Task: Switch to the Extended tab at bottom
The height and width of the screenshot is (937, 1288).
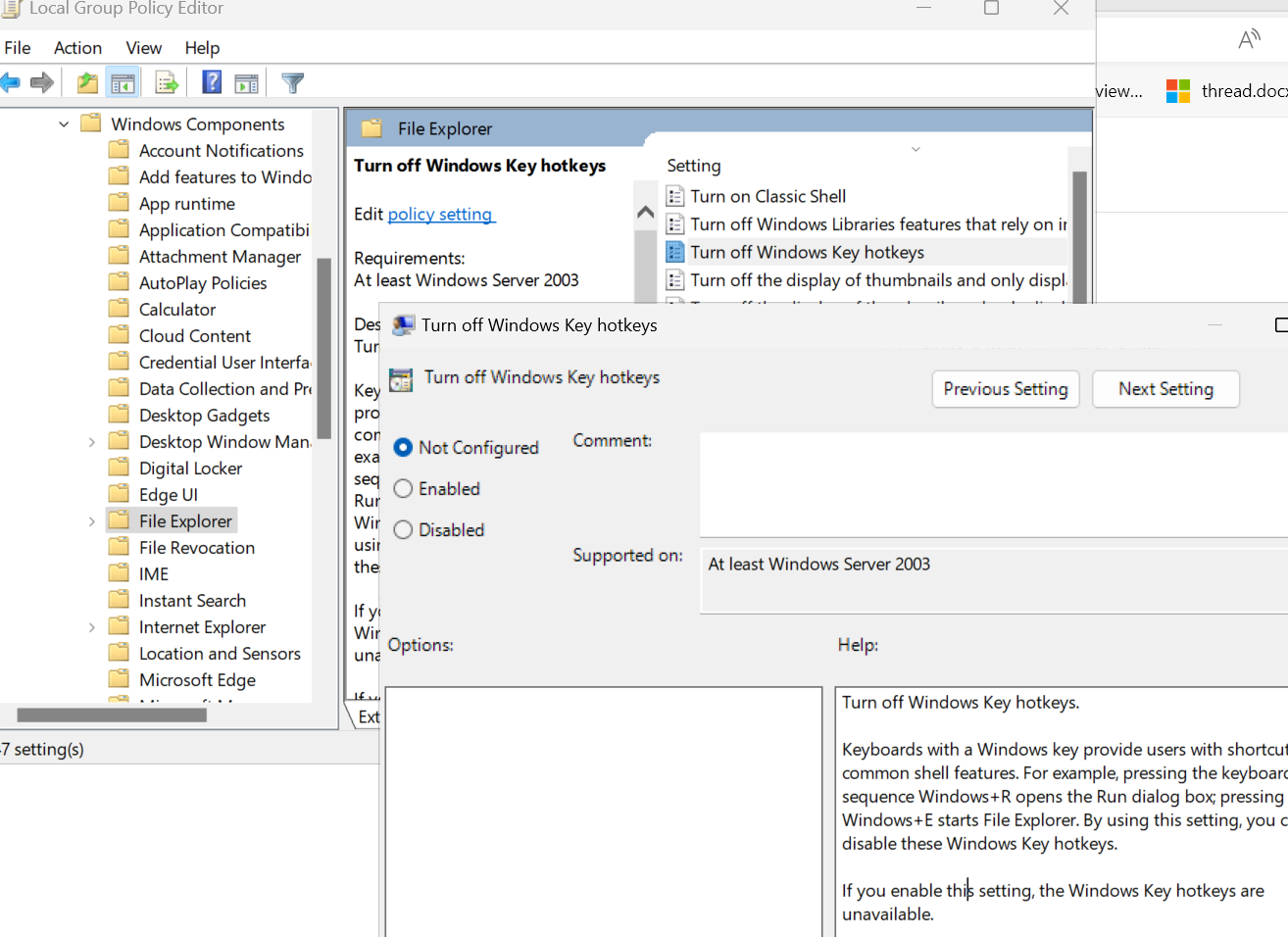Action: pos(368,716)
